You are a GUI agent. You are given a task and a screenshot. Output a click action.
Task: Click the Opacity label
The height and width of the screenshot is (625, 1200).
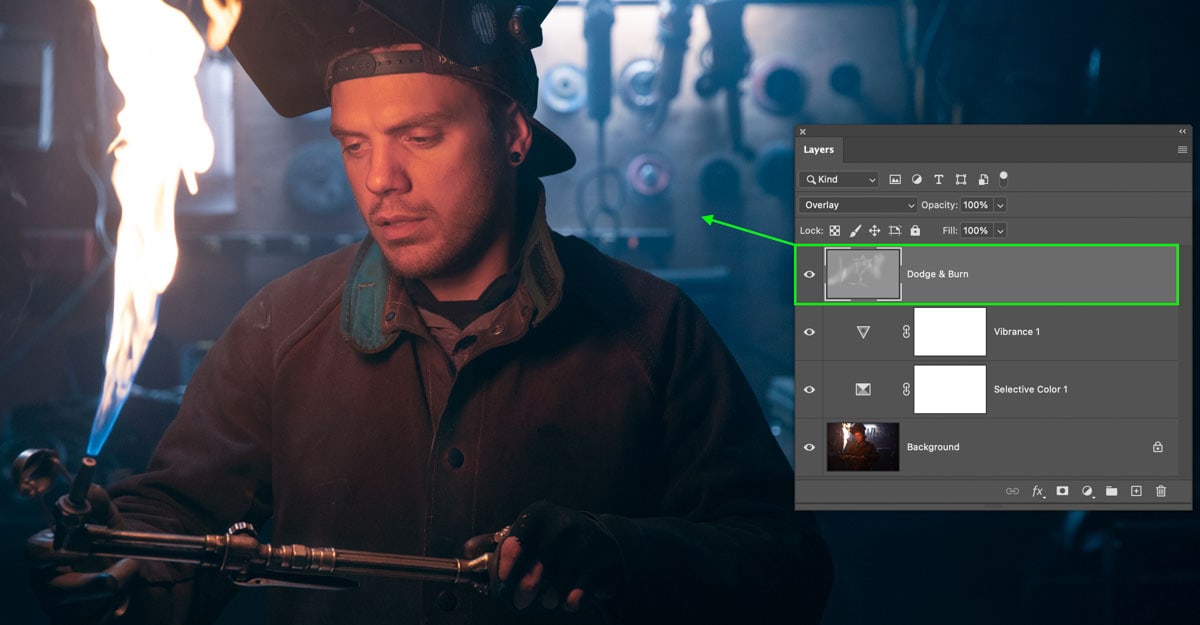point(939,205)
